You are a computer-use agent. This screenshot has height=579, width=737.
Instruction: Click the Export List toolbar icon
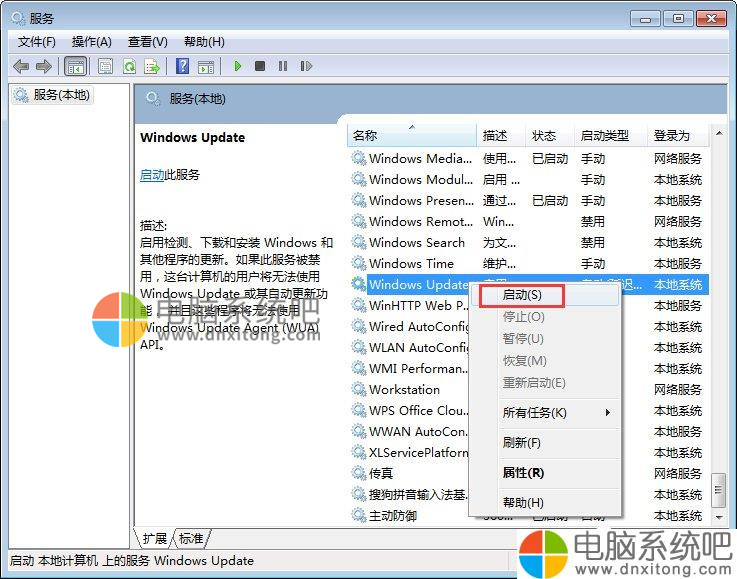pos(152,66)
